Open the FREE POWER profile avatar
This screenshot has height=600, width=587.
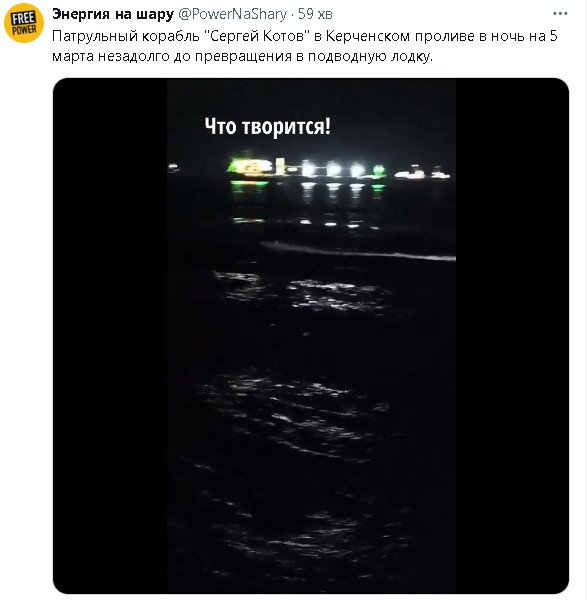click(24, 24)
